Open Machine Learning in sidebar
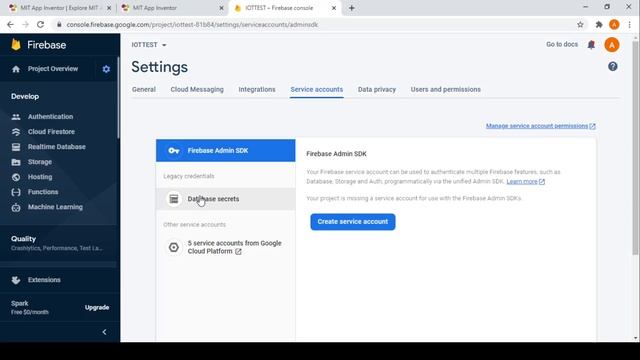Image resolution: width=640 pixels, height=360 pixels. [55, 207]
